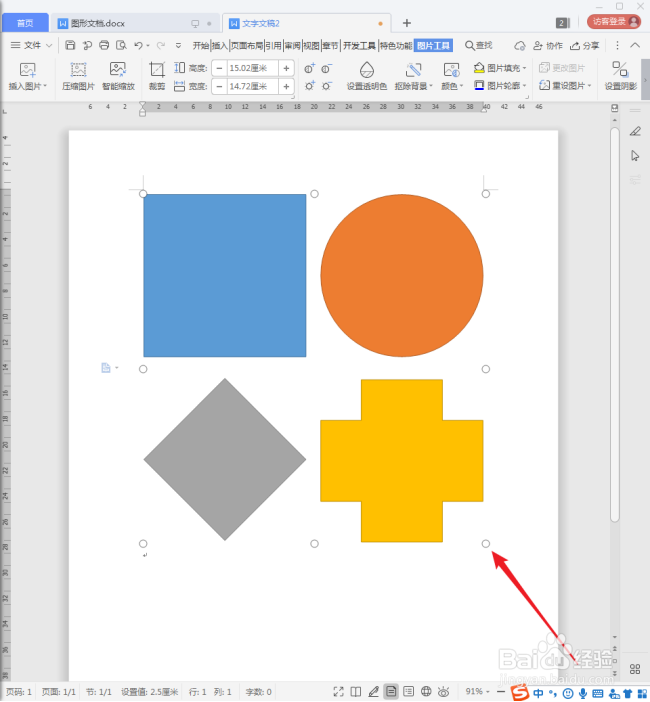
Task: Click the decrease brightness icon
Action: 326,86
